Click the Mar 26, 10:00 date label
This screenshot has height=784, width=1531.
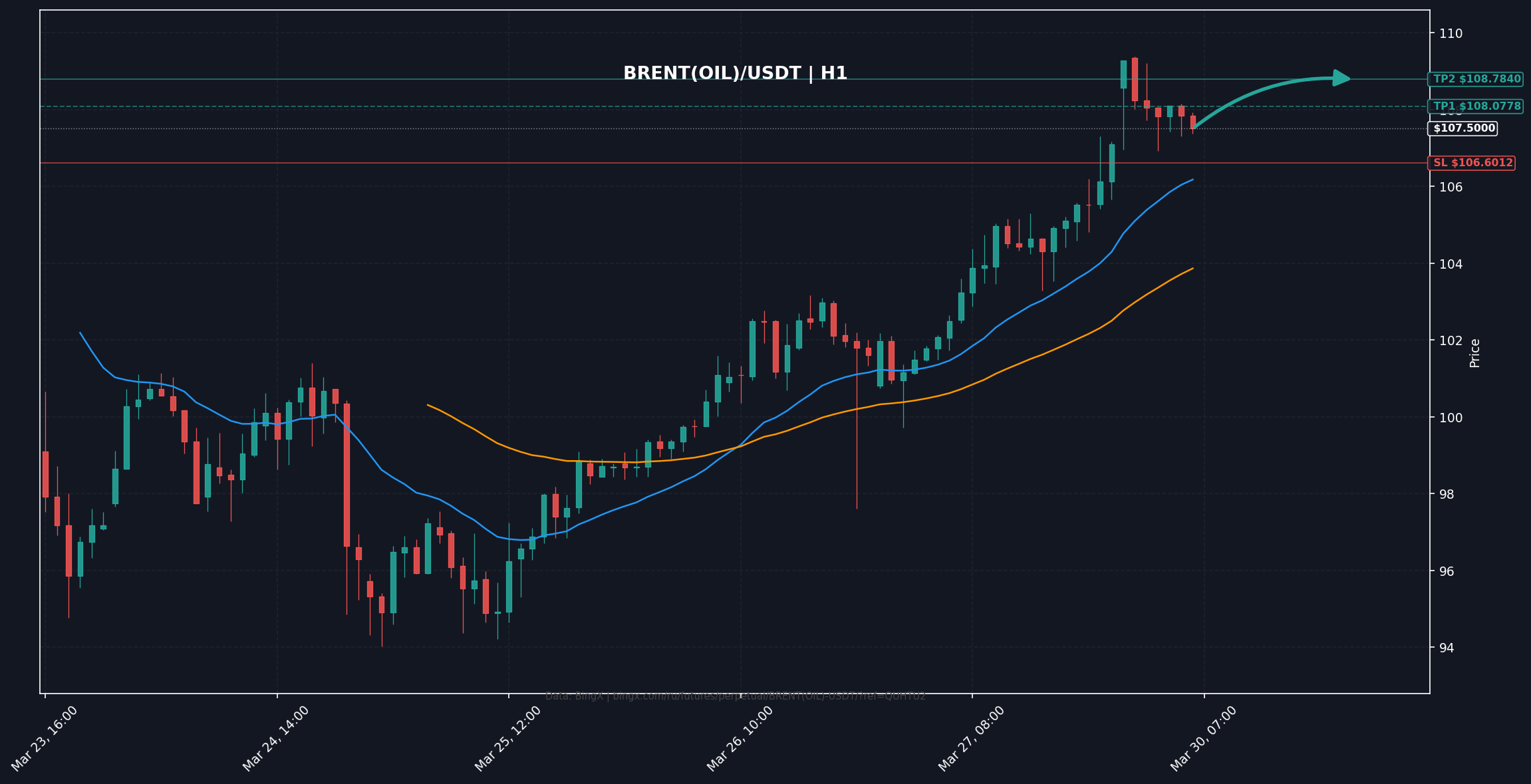coord(740,739)
